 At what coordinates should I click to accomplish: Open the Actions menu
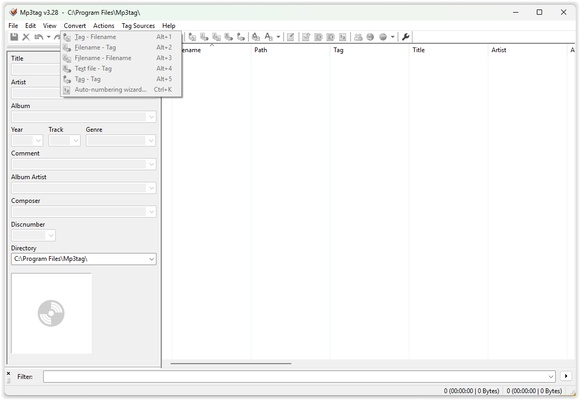coord(104,26)
